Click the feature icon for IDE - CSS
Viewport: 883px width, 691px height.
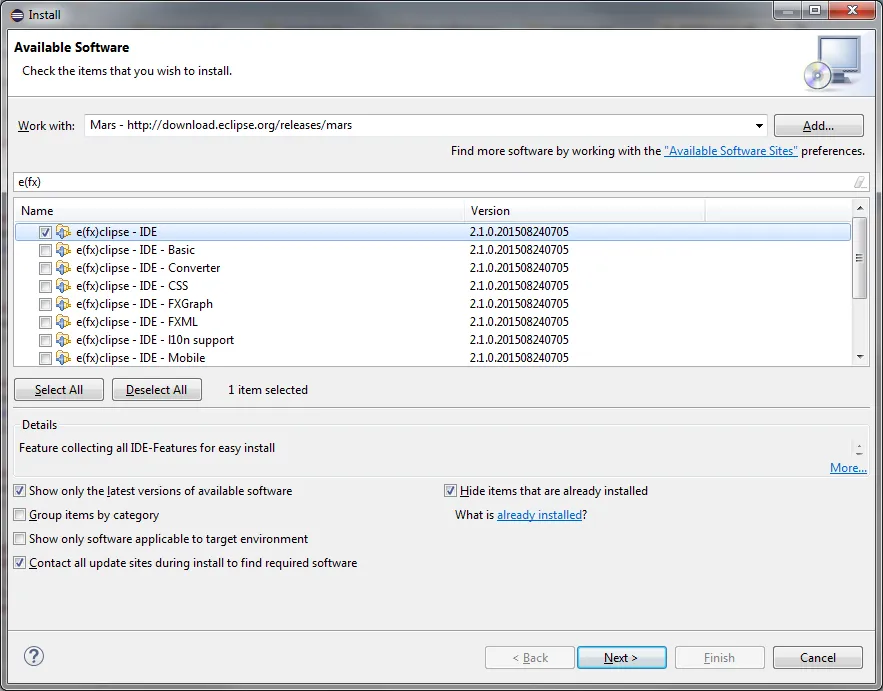pyautogui.click(x=63, y=286)
